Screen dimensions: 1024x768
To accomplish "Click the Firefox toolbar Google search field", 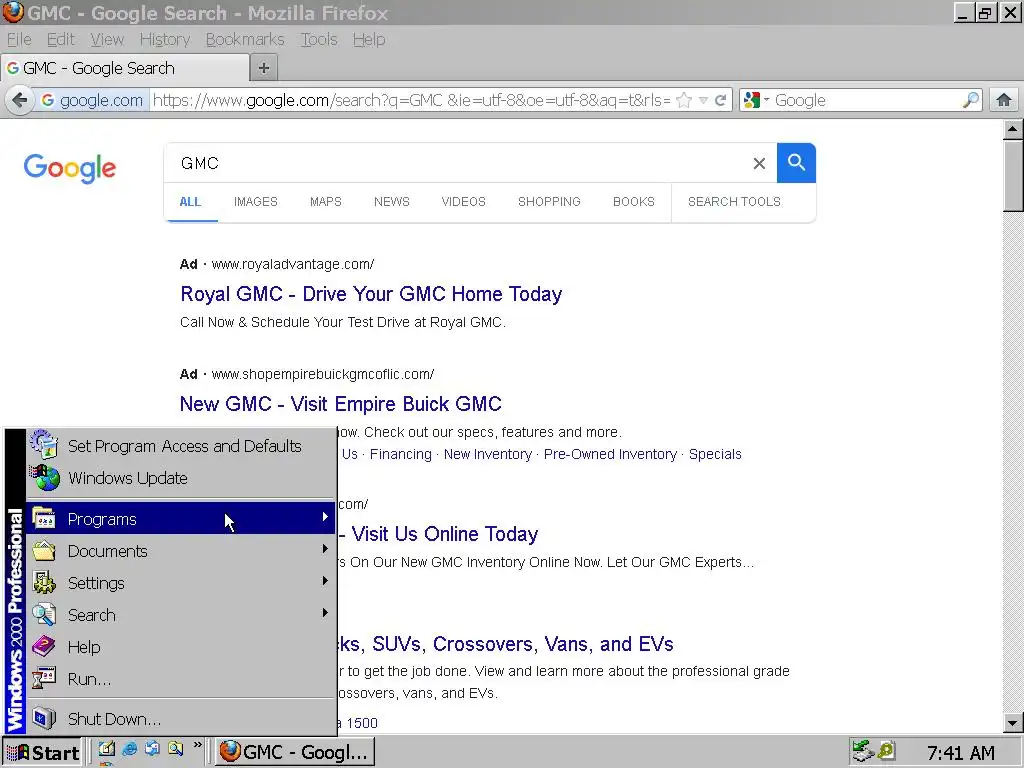I will pyautogui.click(x=866, y=101).
